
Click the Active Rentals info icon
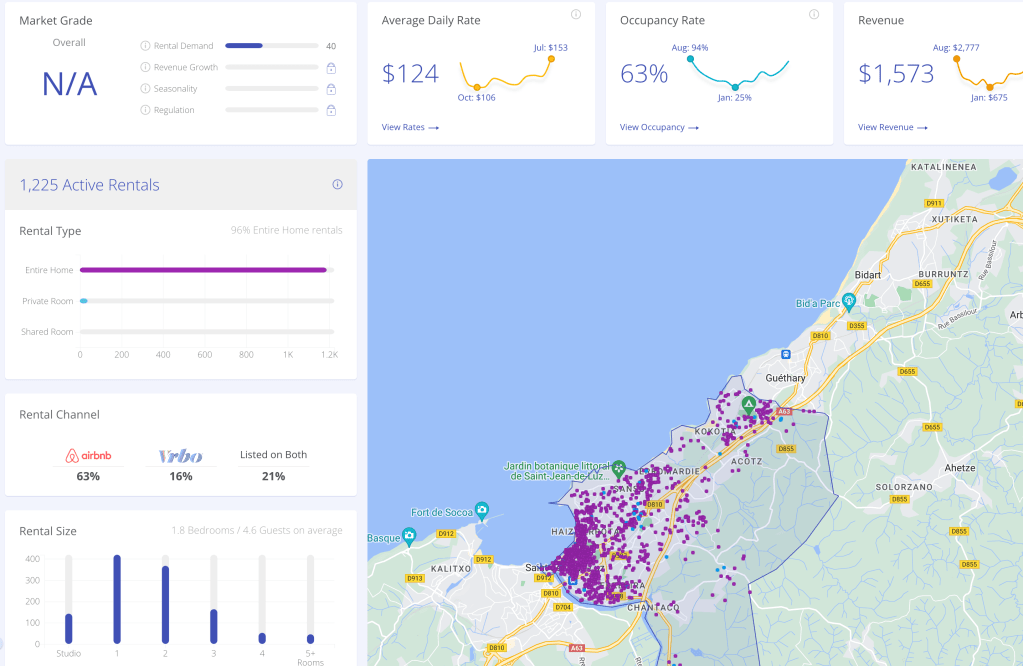[337, 184]
